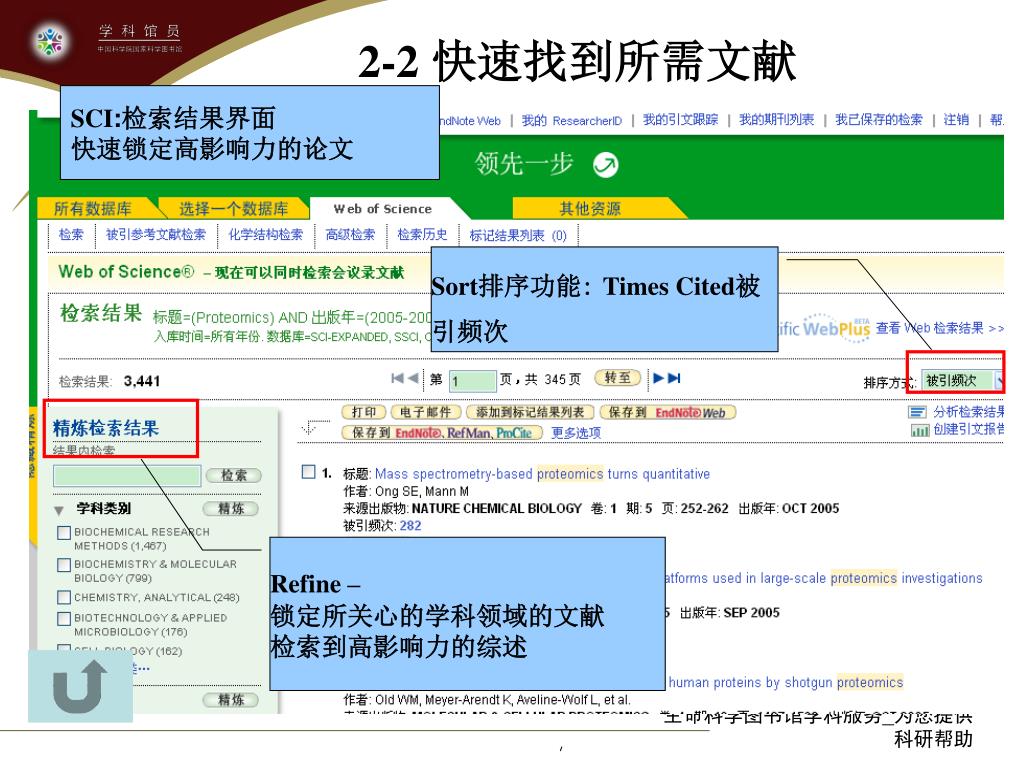Click NATURE CHEMICAL BIOLOGY source text
The image size is (1024, 768).
click(x=496, y=509)
